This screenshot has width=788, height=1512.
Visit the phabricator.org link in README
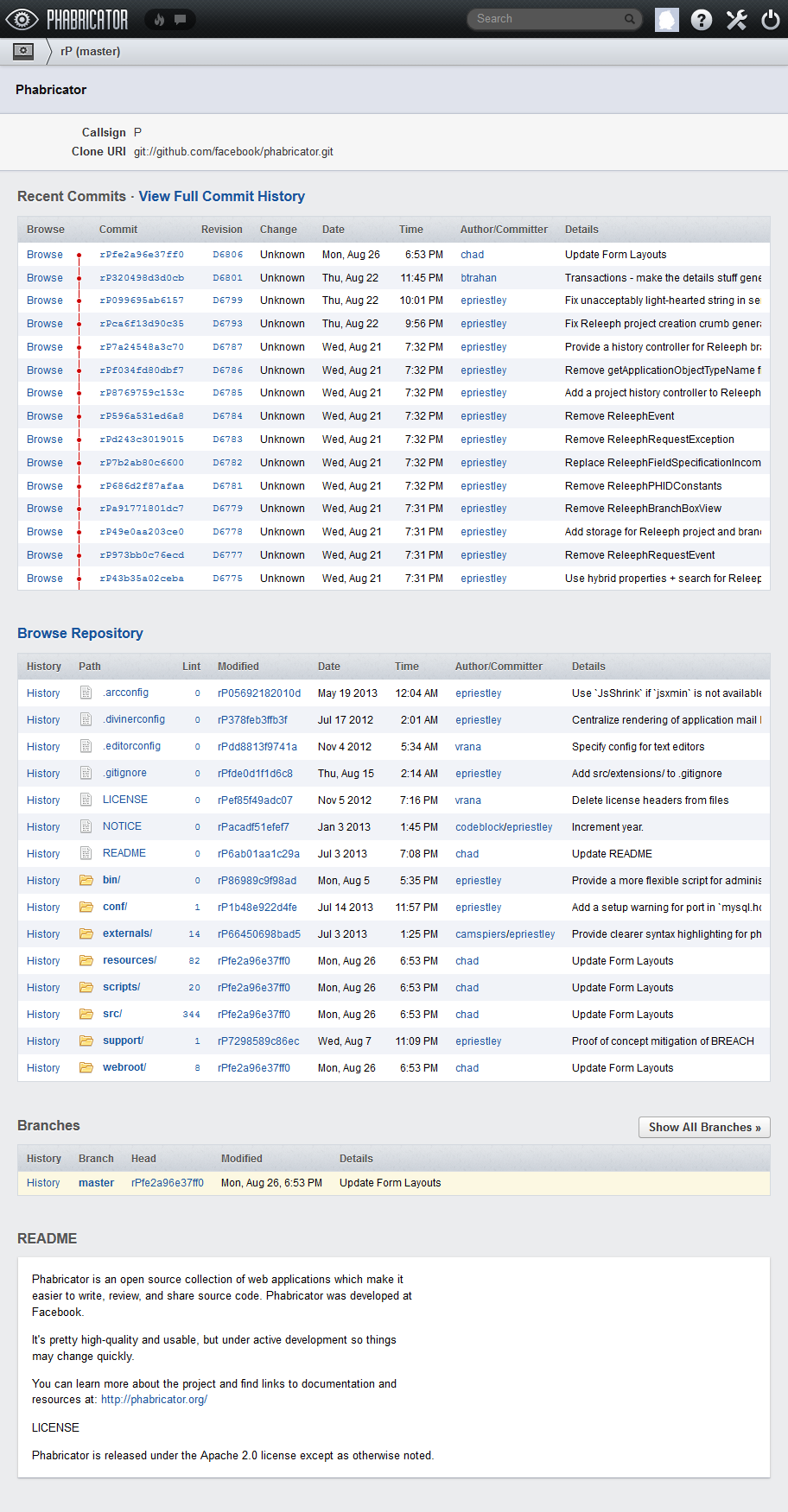(154, 1400)
